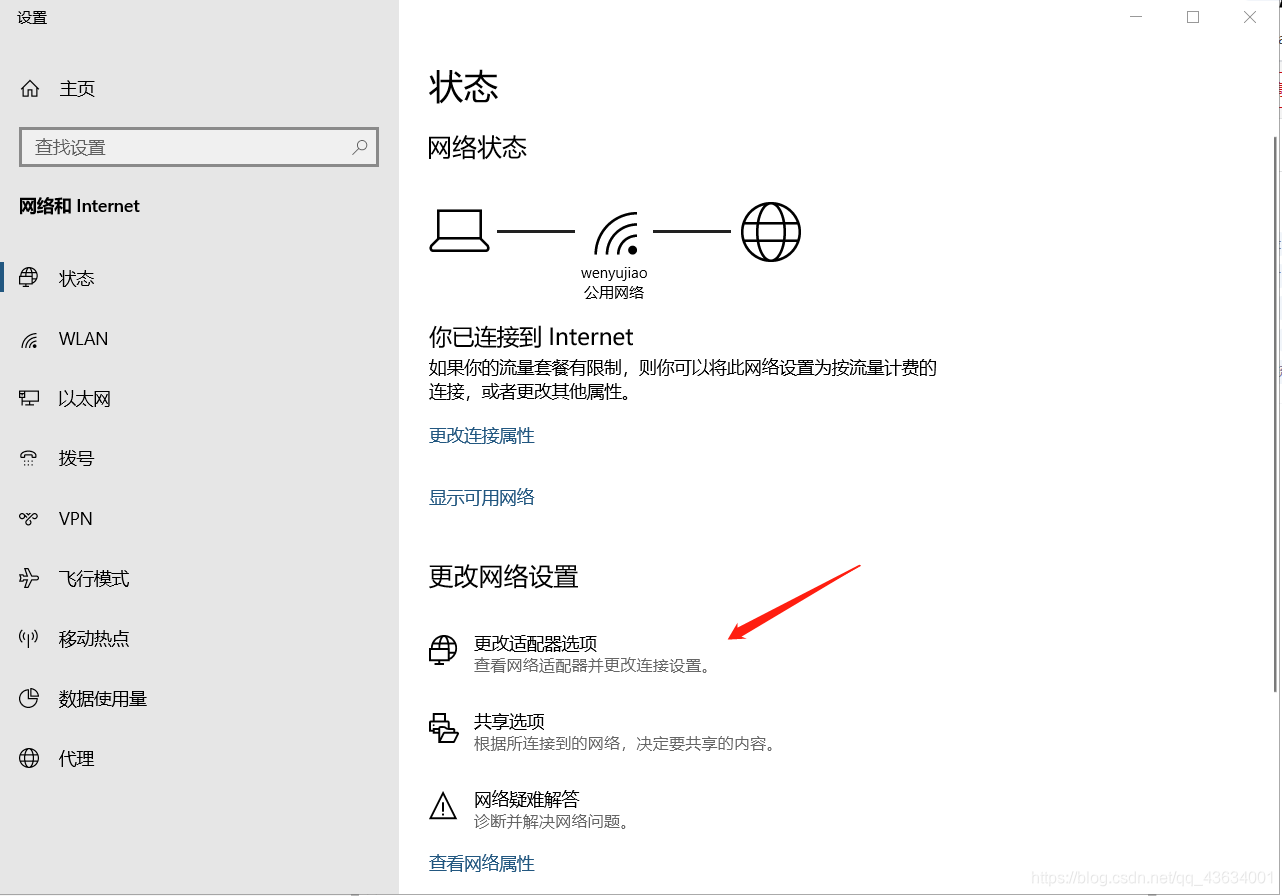1282x896 pixels.
Task: Click 更改连接属性 link
Action: click(x=482, y=436)
